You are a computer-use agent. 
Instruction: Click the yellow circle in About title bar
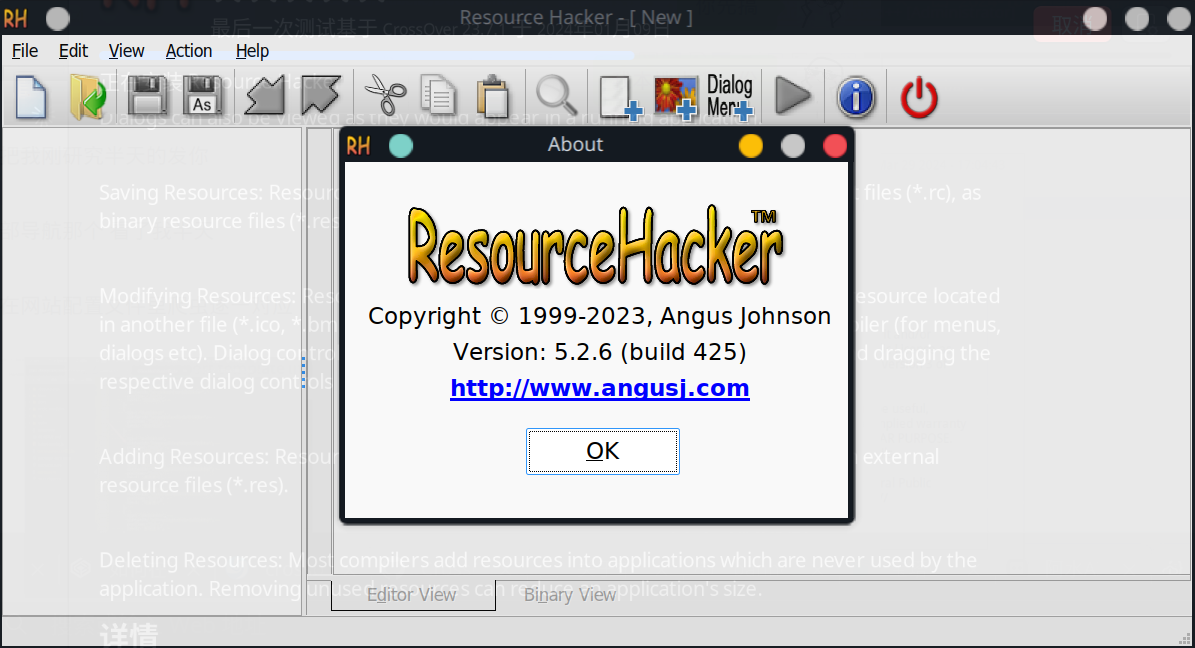[751, 146]
